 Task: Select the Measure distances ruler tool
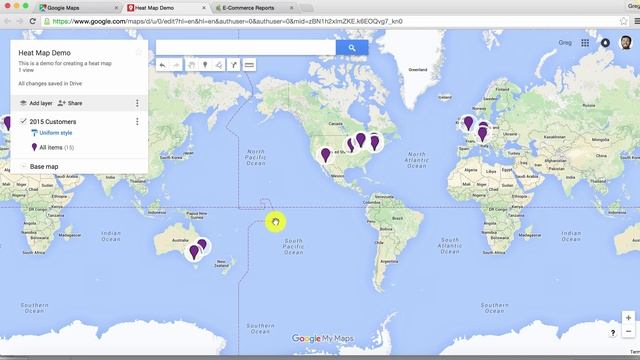click(x=249, y=65)
